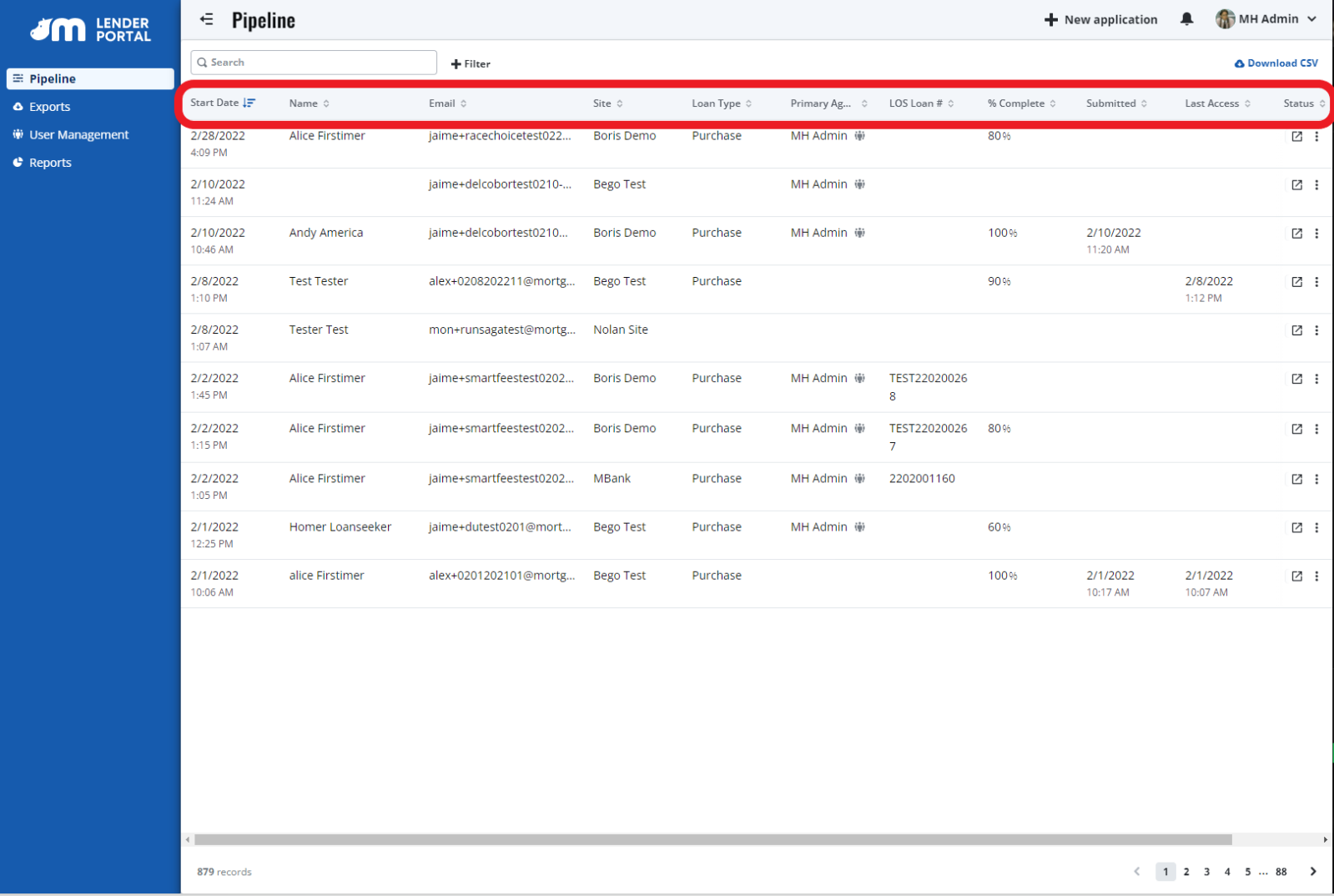Go to page 5
Viewport: 1334px width, 896px height.
point(1247,871)
